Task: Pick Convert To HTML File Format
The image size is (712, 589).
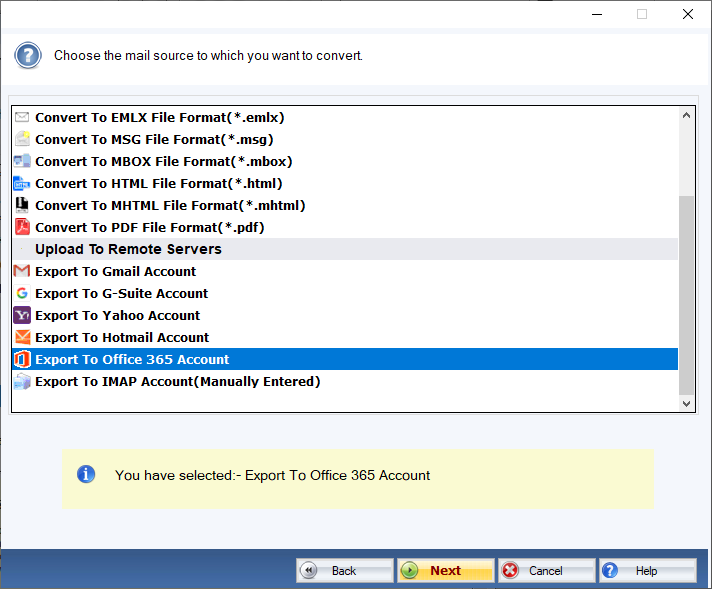Action: [x=345, y=183]
